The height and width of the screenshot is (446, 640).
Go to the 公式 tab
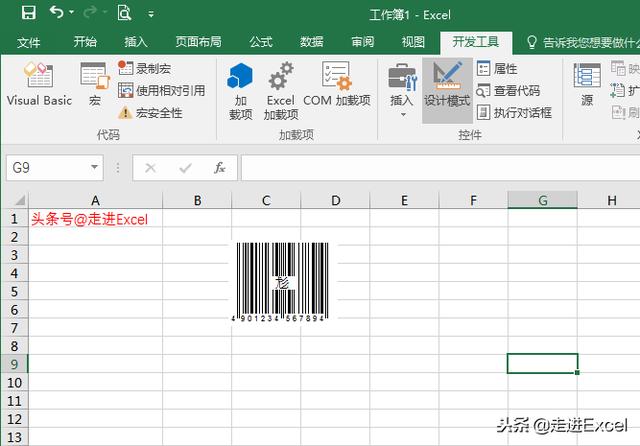(260, 42)
